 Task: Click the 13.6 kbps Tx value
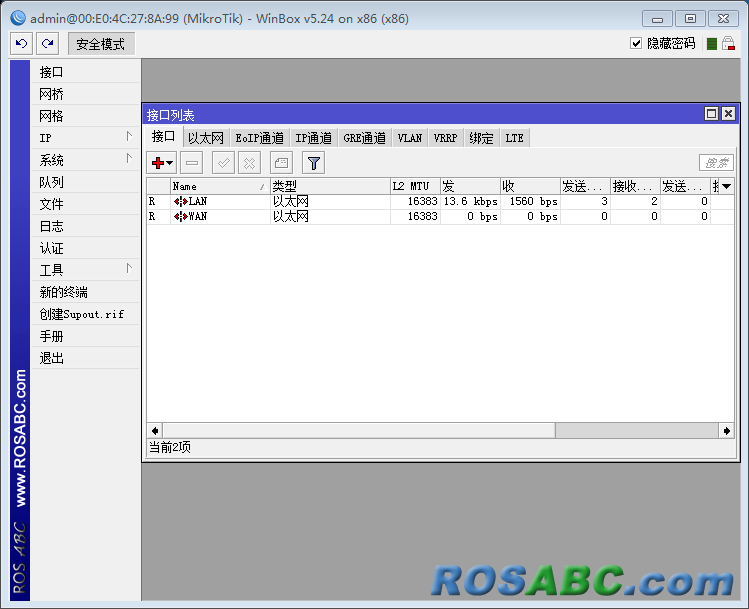click(471, 202)
